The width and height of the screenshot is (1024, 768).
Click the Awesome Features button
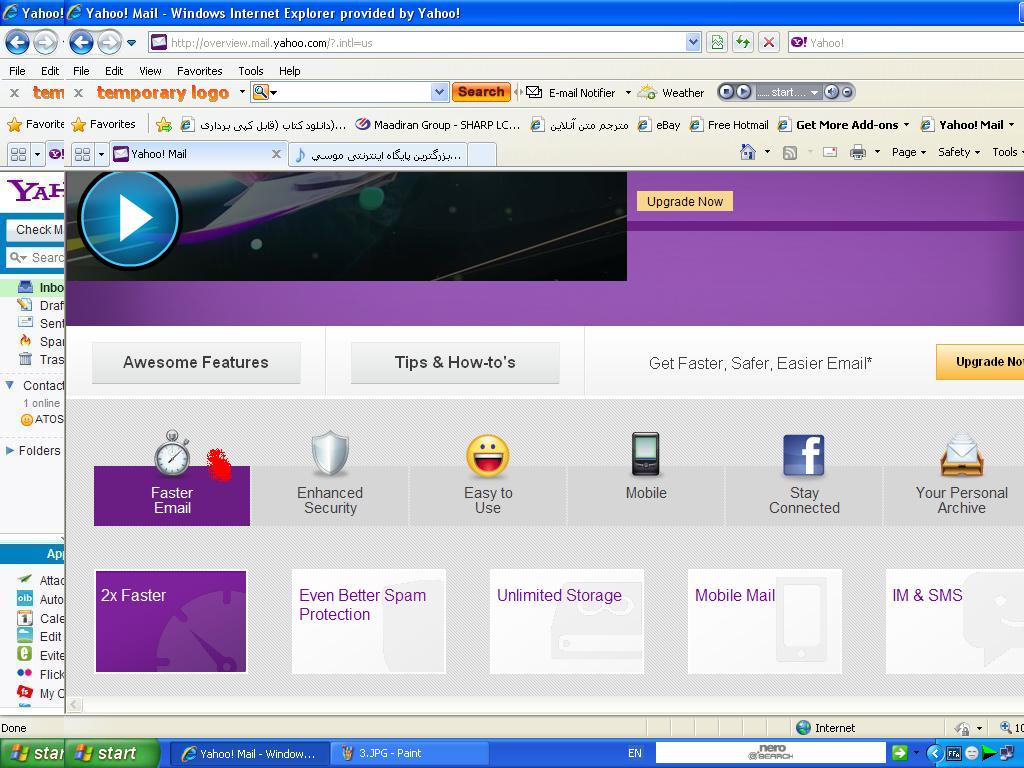point(196,362)
